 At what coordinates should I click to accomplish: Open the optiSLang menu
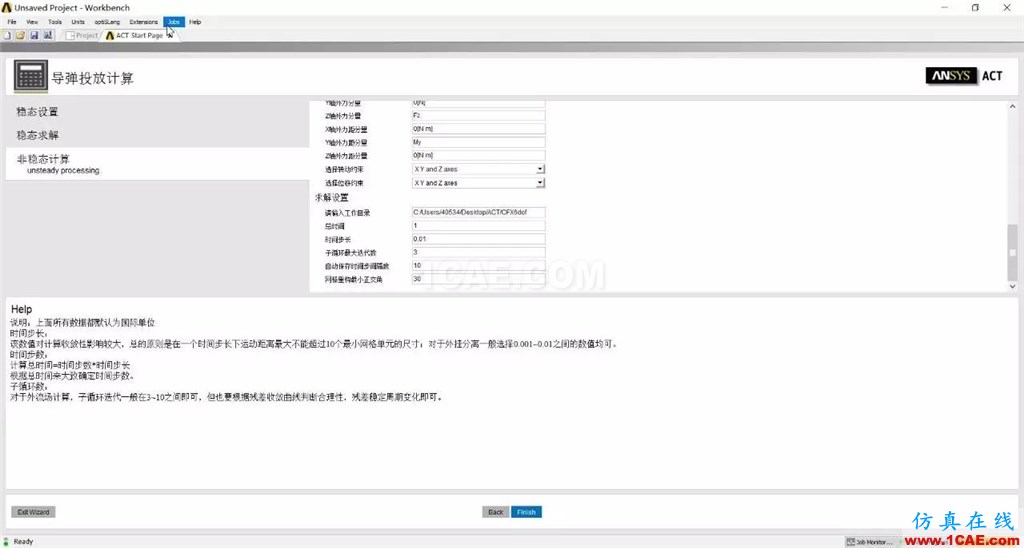[x=108, y=22]
